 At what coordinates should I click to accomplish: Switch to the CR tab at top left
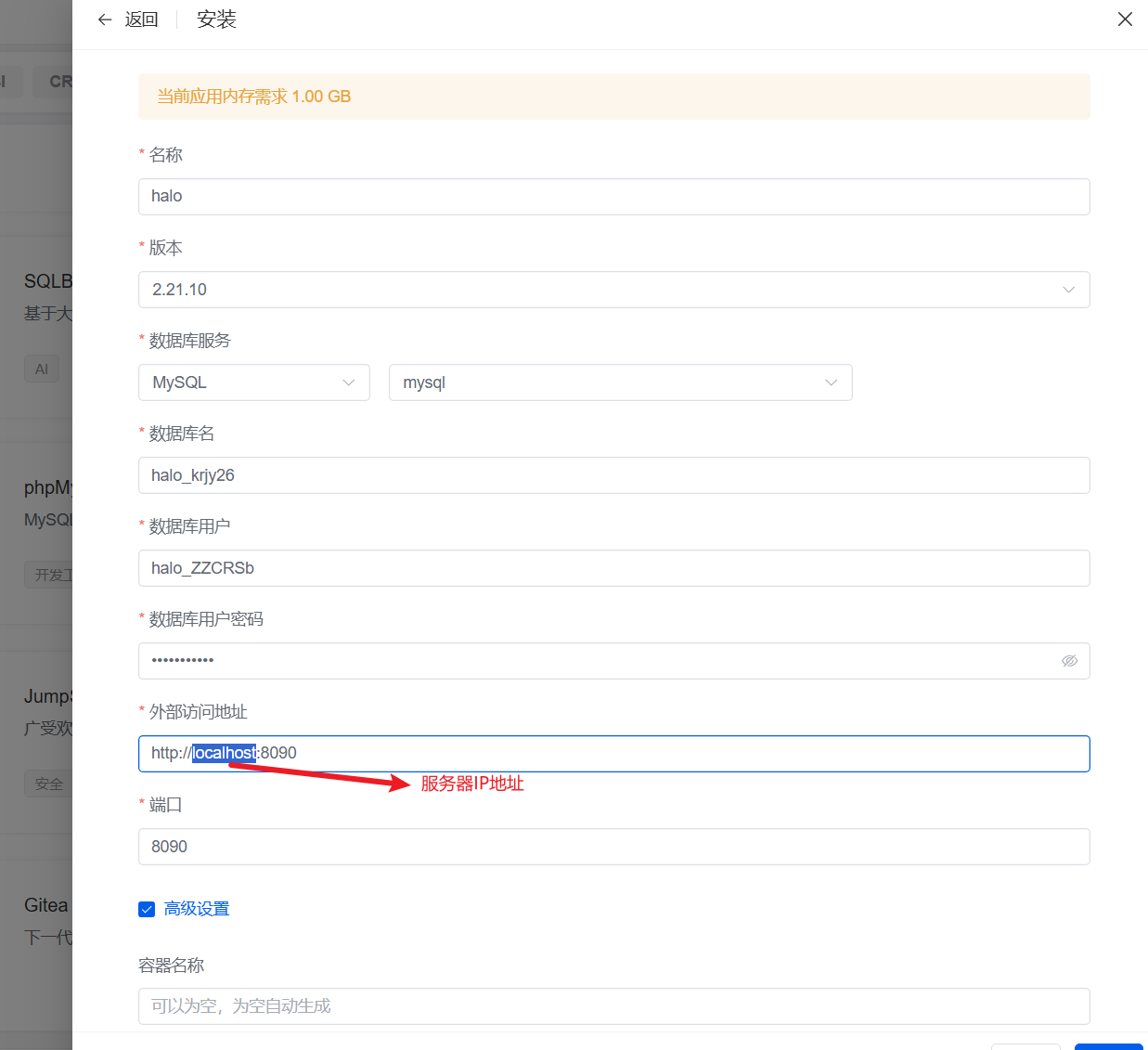pyautogui.click(x=59, y=81)
